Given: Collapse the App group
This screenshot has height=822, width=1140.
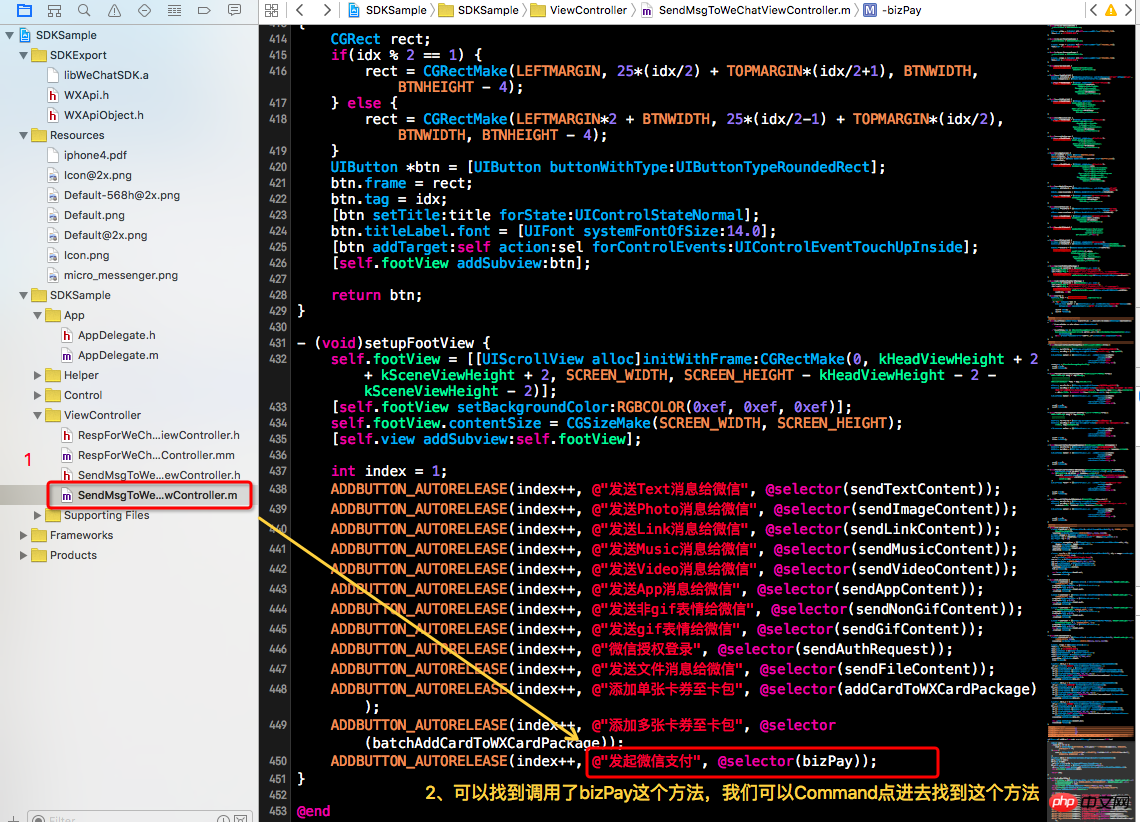Looking at the screenshot, I should coord(37,315).
